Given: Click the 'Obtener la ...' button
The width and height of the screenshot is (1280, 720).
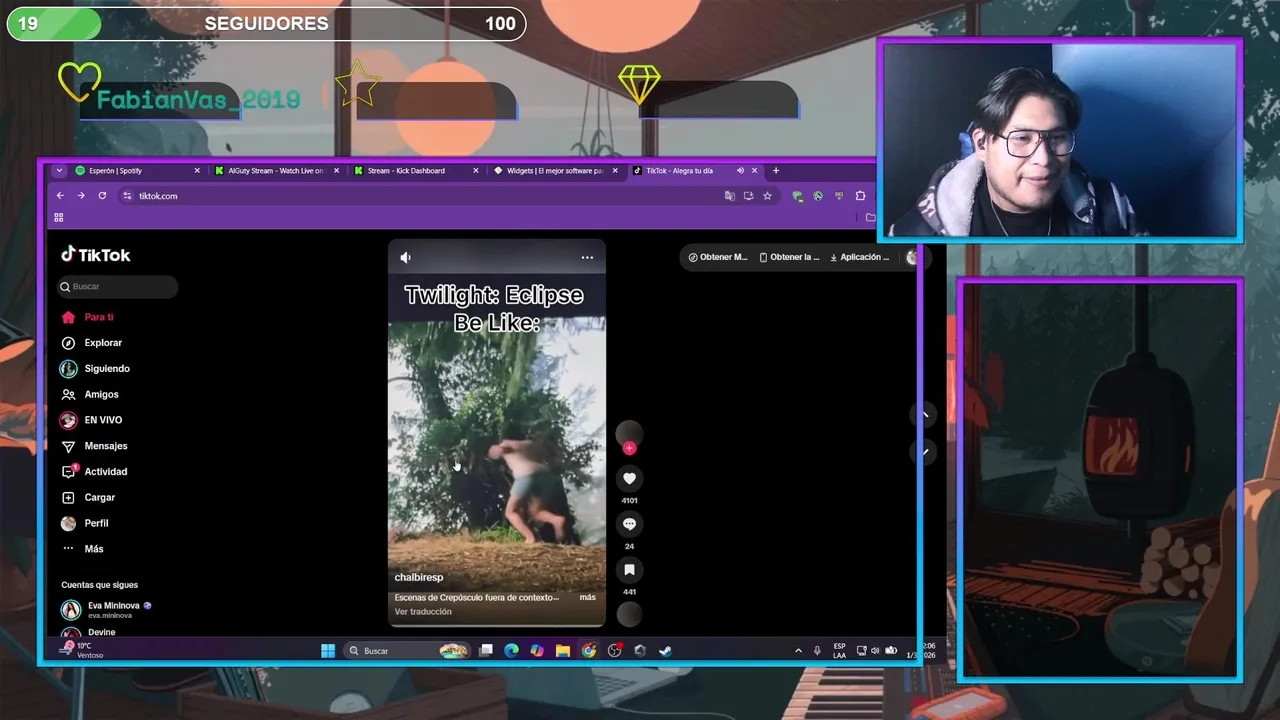Looking at the screenshot, I should point(789,257).
